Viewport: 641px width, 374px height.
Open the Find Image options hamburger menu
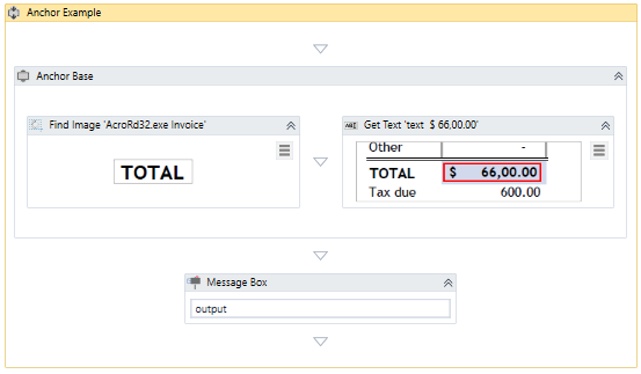pyautogui.click(x=285, y=150)
